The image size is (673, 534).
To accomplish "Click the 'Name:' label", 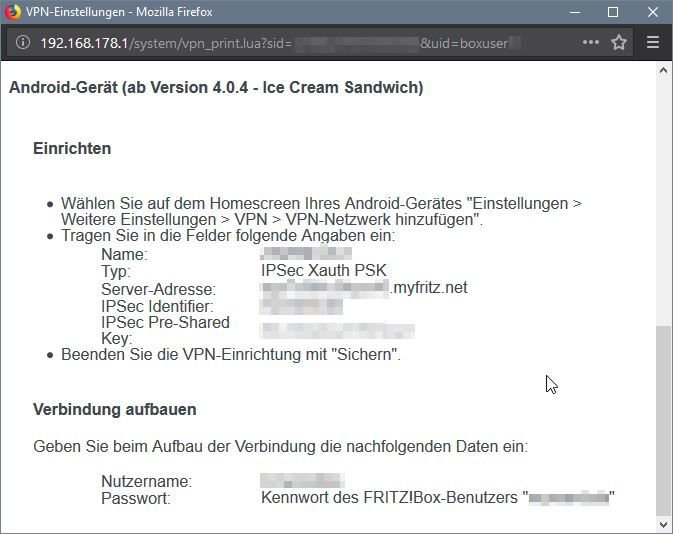I will pyautogui.click(x=124, y=255).
